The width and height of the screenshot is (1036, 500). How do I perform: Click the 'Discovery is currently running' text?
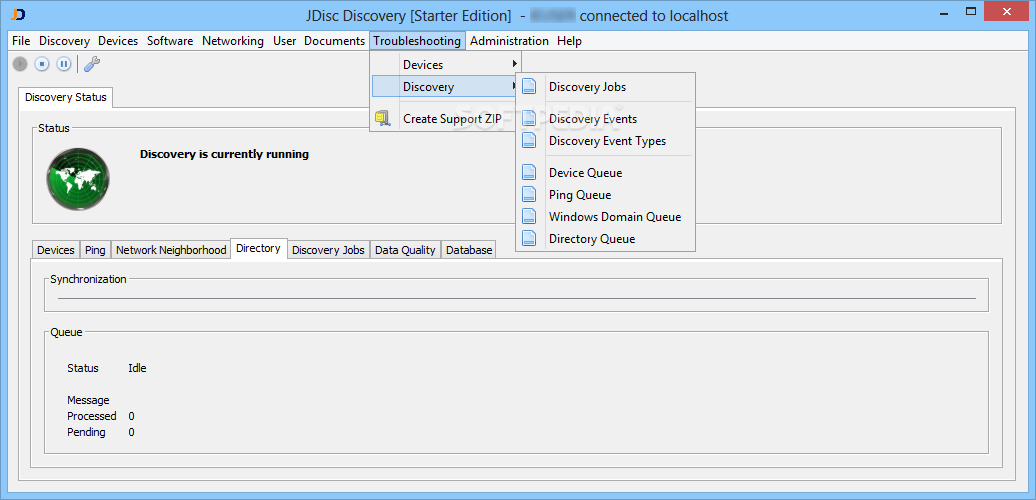point(224,155)
